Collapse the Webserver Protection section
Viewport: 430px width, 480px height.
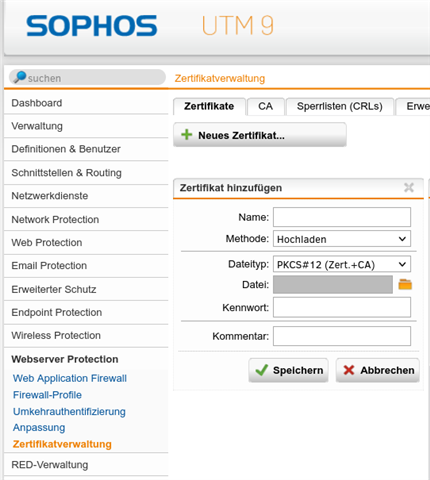(x=86, y=359)
